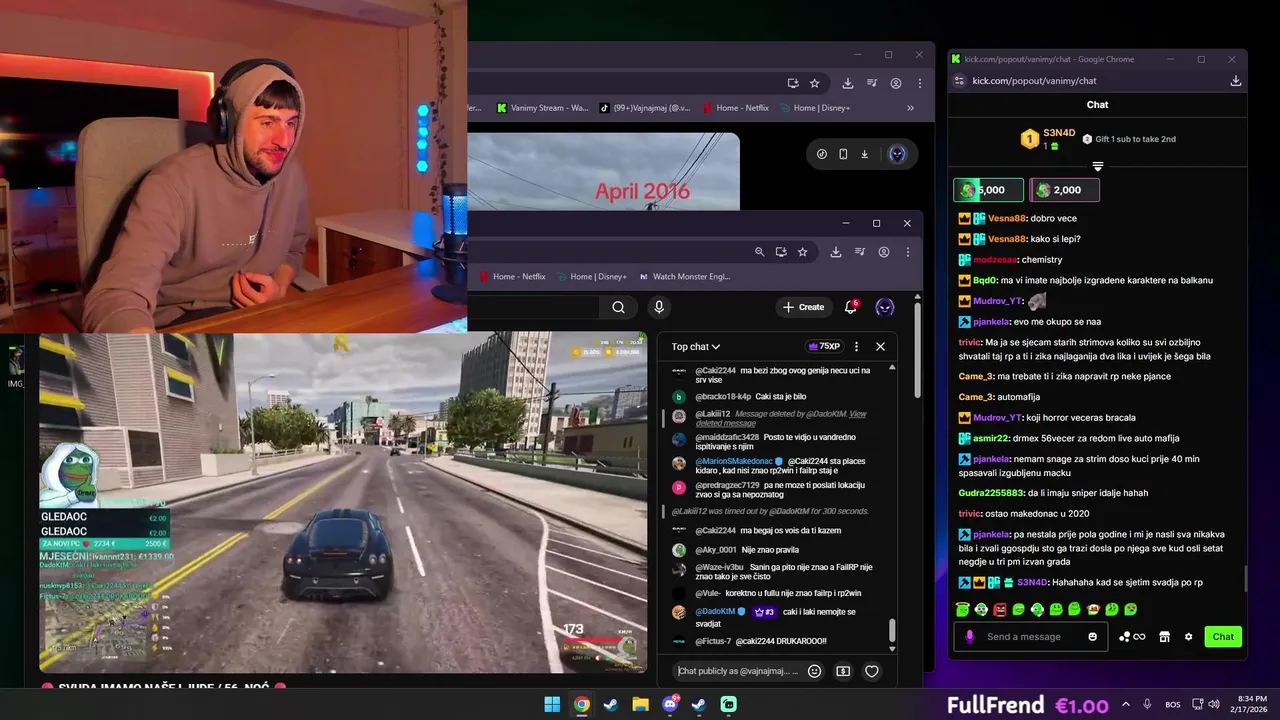The width and height of the screenshot is (1280, 720).
Task: Open Chrome from the taskbar
Action: pyautogui.click(x=581, y=705)
